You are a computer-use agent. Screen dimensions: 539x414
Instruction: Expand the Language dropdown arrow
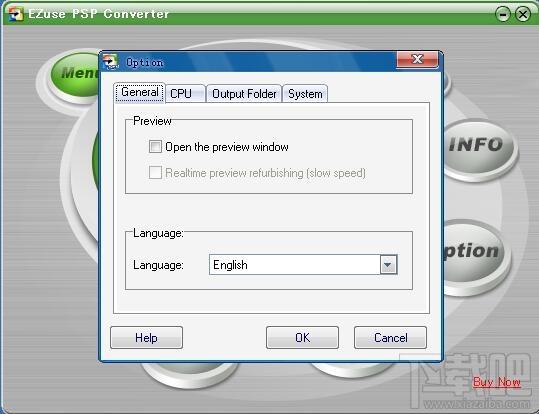click(388, 264)
